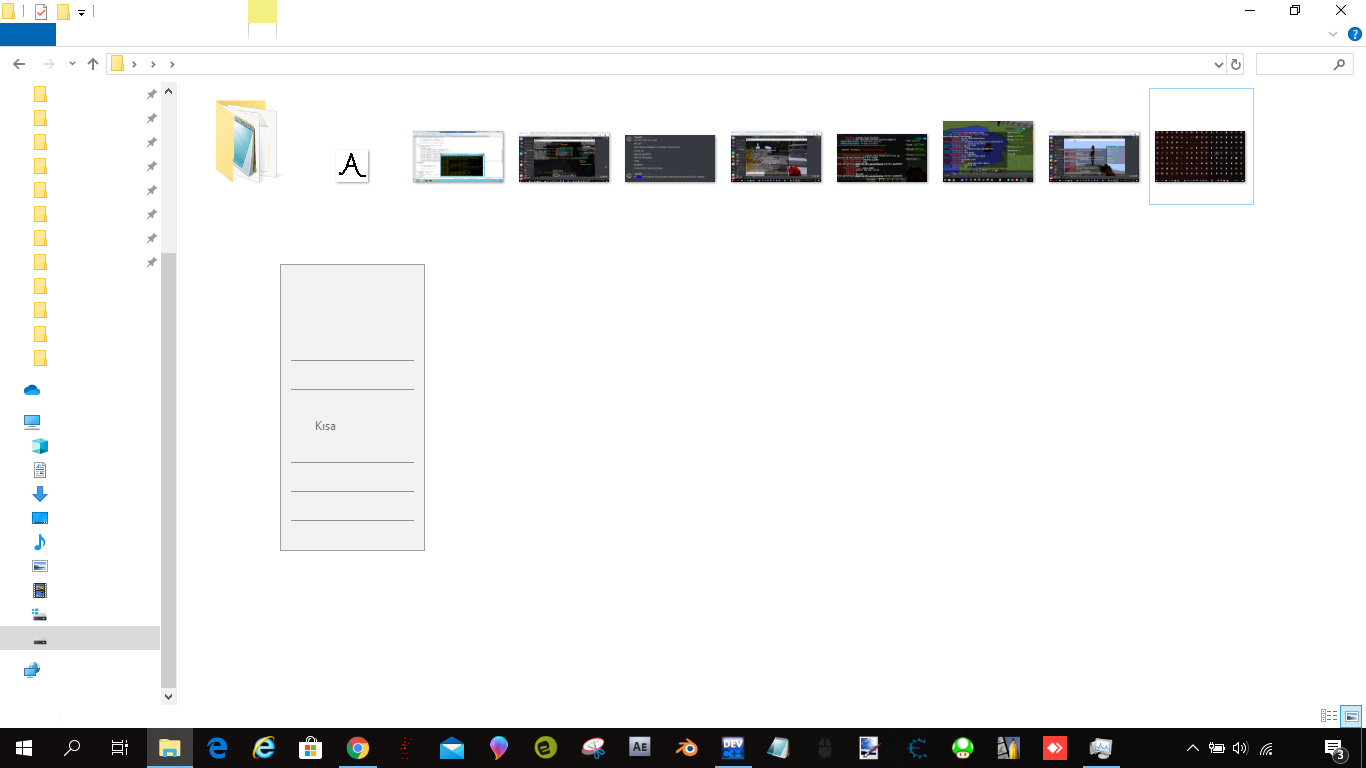Select the green and blue game screenshot thumbnail
This screenshot has width=1366, height=768.
coord(988,152)
